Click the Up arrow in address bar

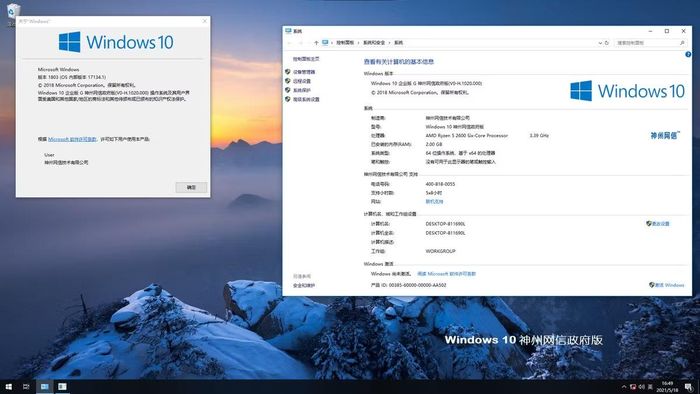(x=316, y=43)
